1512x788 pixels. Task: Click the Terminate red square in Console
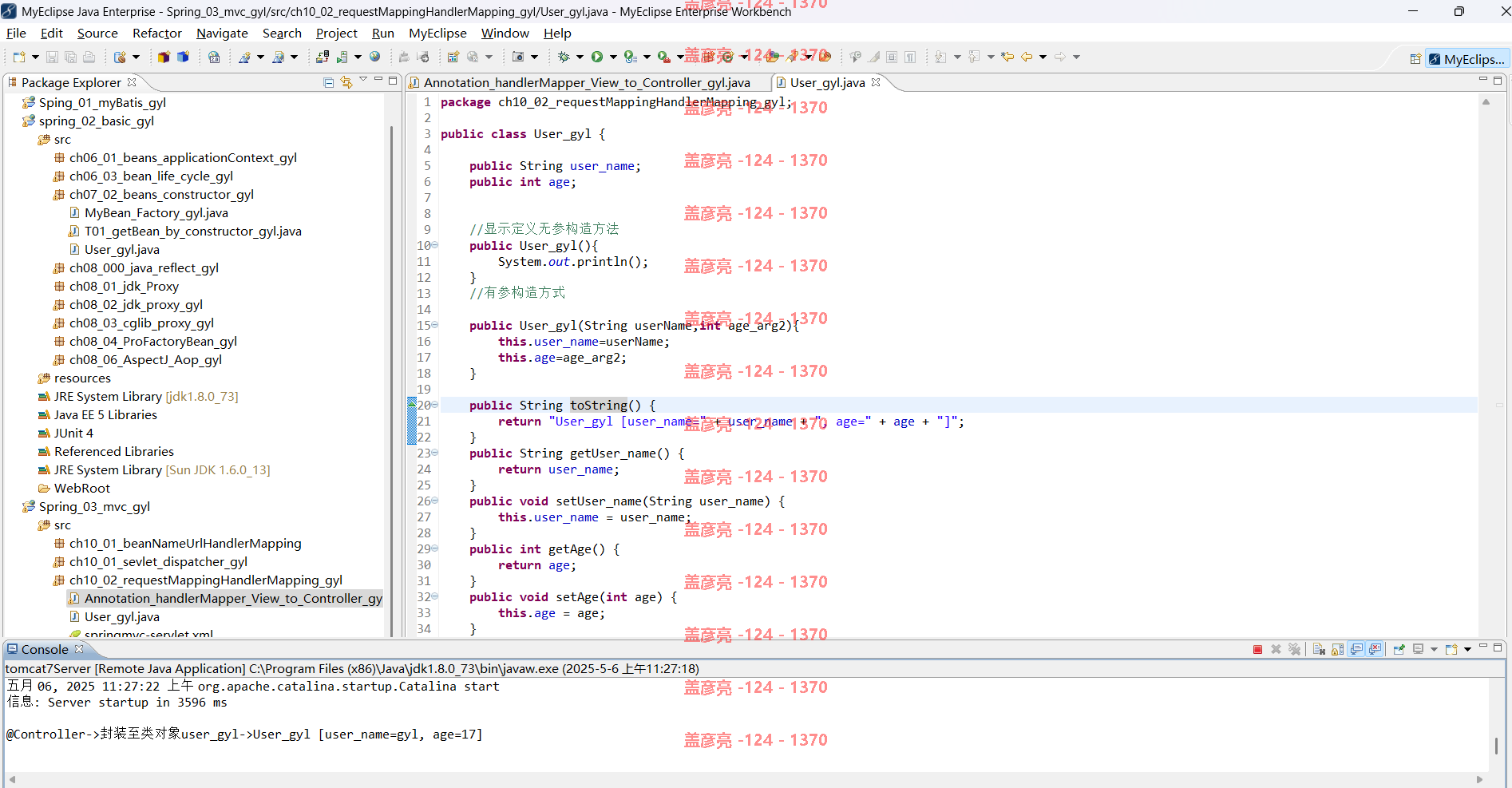tap(1257, 649)
